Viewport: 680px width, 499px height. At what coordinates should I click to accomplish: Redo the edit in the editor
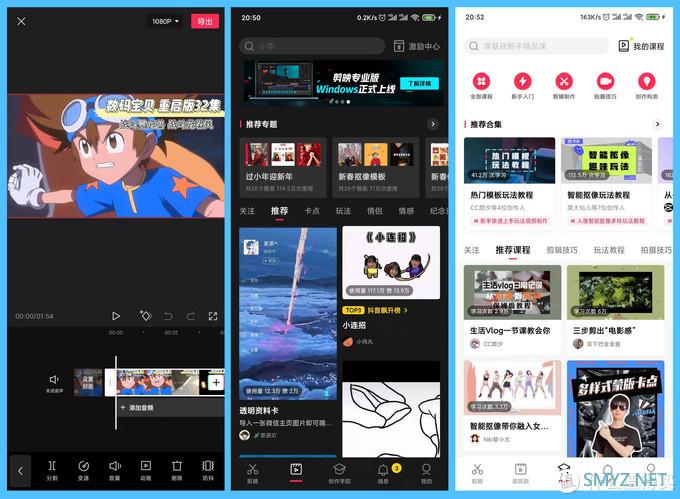pyautogui.click(x=191, y=316)
